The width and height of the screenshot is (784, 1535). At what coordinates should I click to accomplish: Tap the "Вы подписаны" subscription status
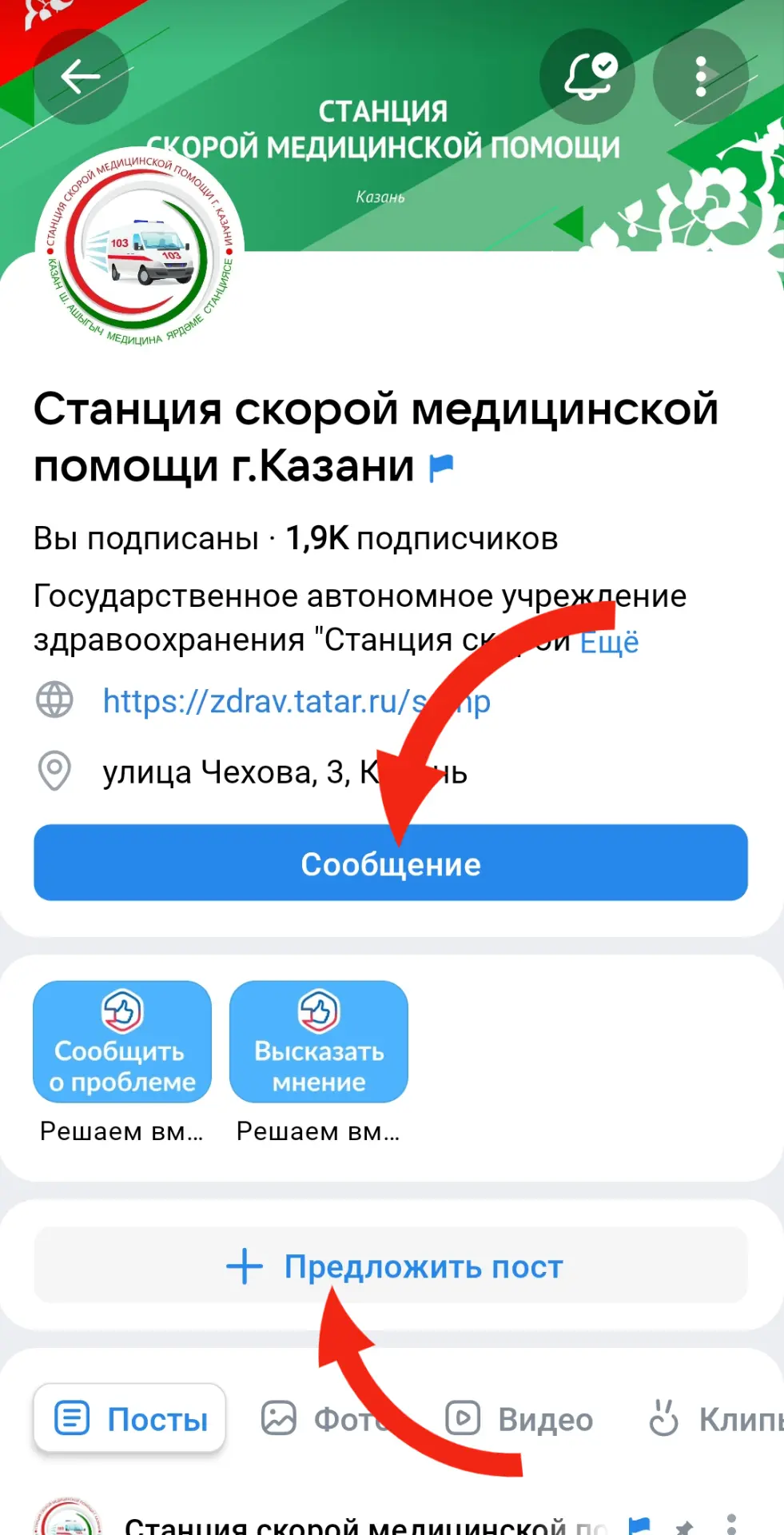(146, 539)
